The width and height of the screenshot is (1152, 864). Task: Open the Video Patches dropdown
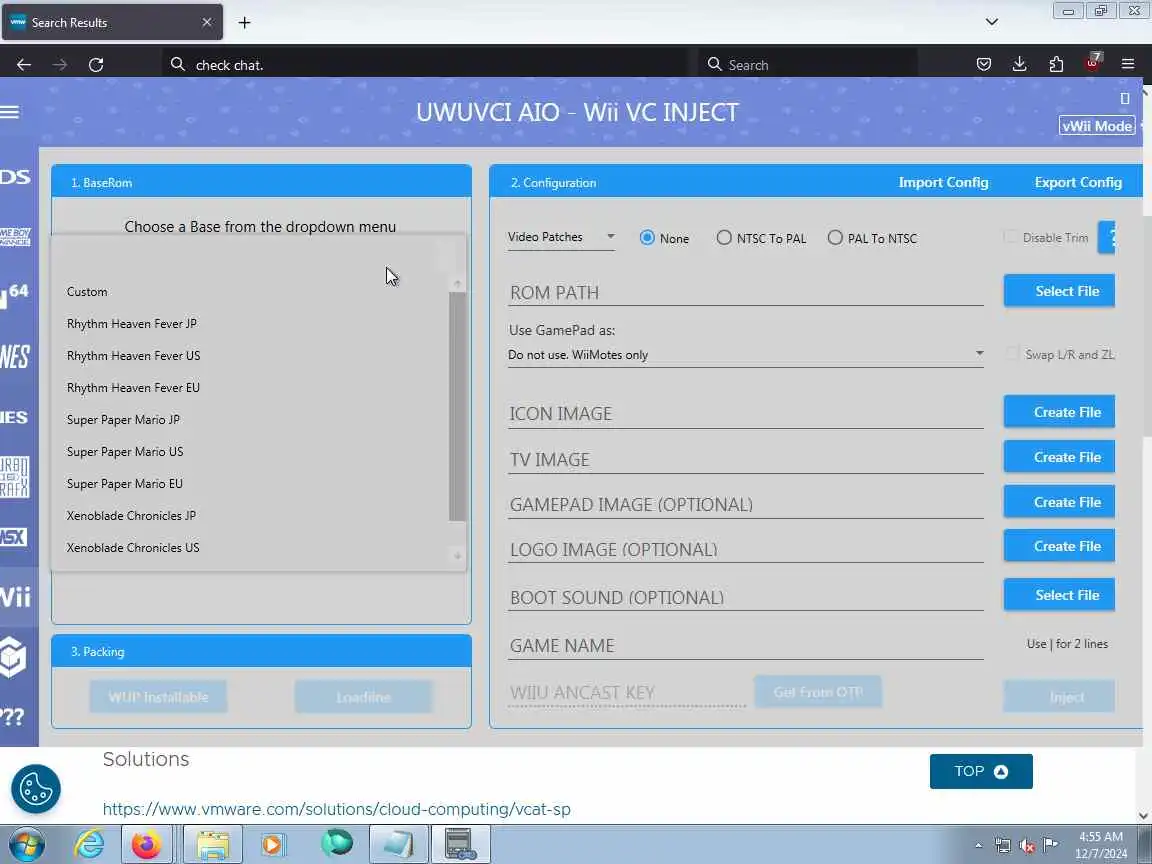pos(561,237)
